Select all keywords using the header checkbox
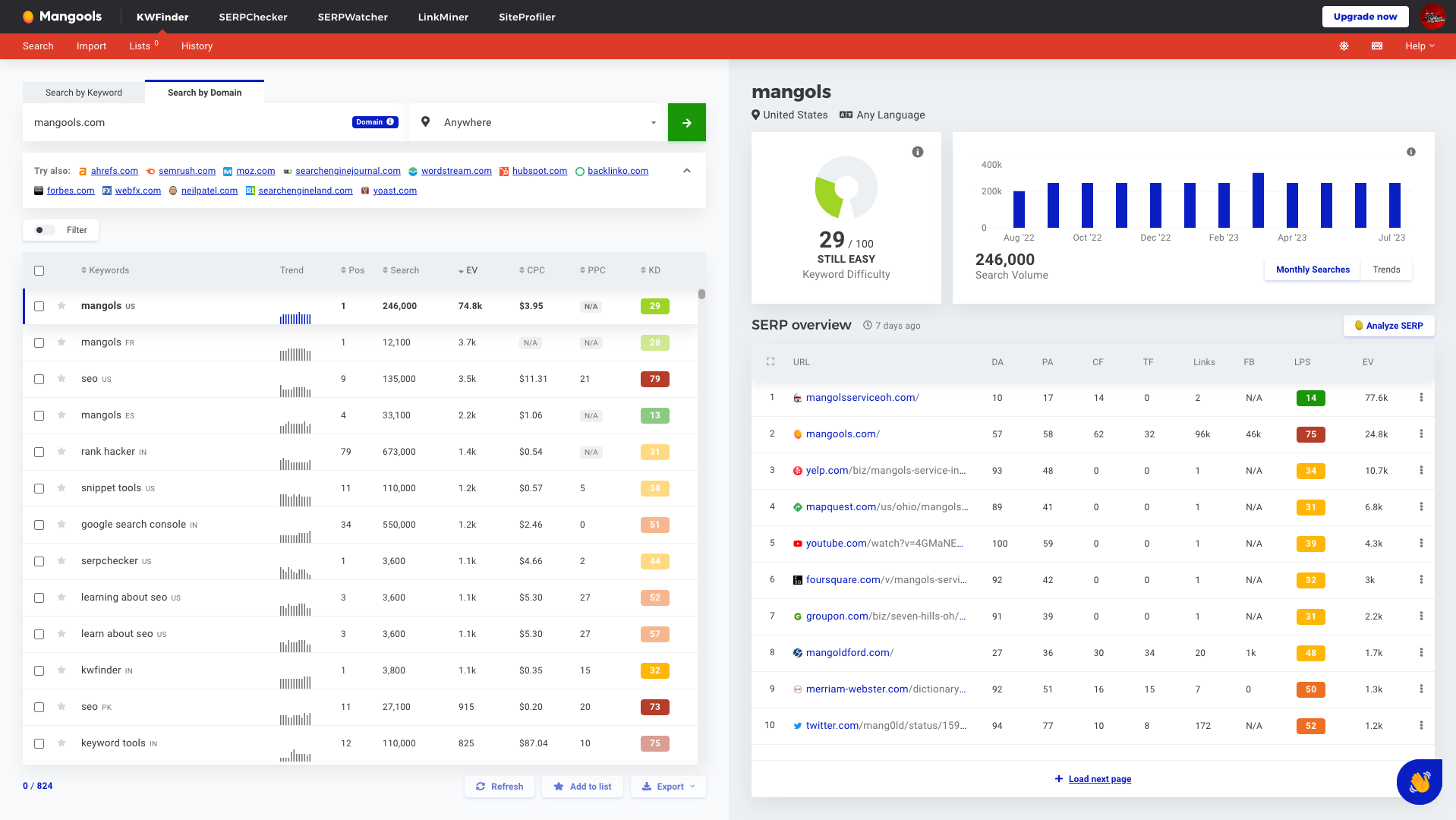Image resolution: width=1456 pixels, height=820 pixels. pyautogui.click(x=39, y=270)
